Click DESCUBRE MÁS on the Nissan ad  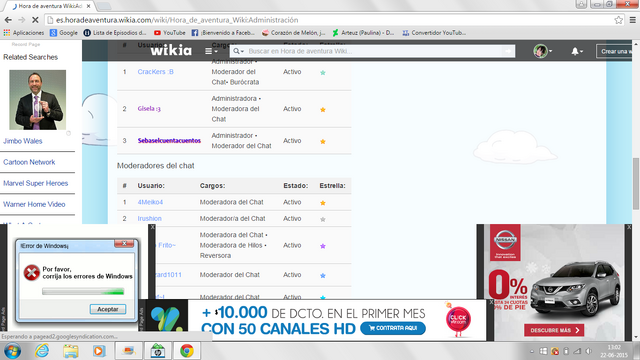(x=554, y=330)
